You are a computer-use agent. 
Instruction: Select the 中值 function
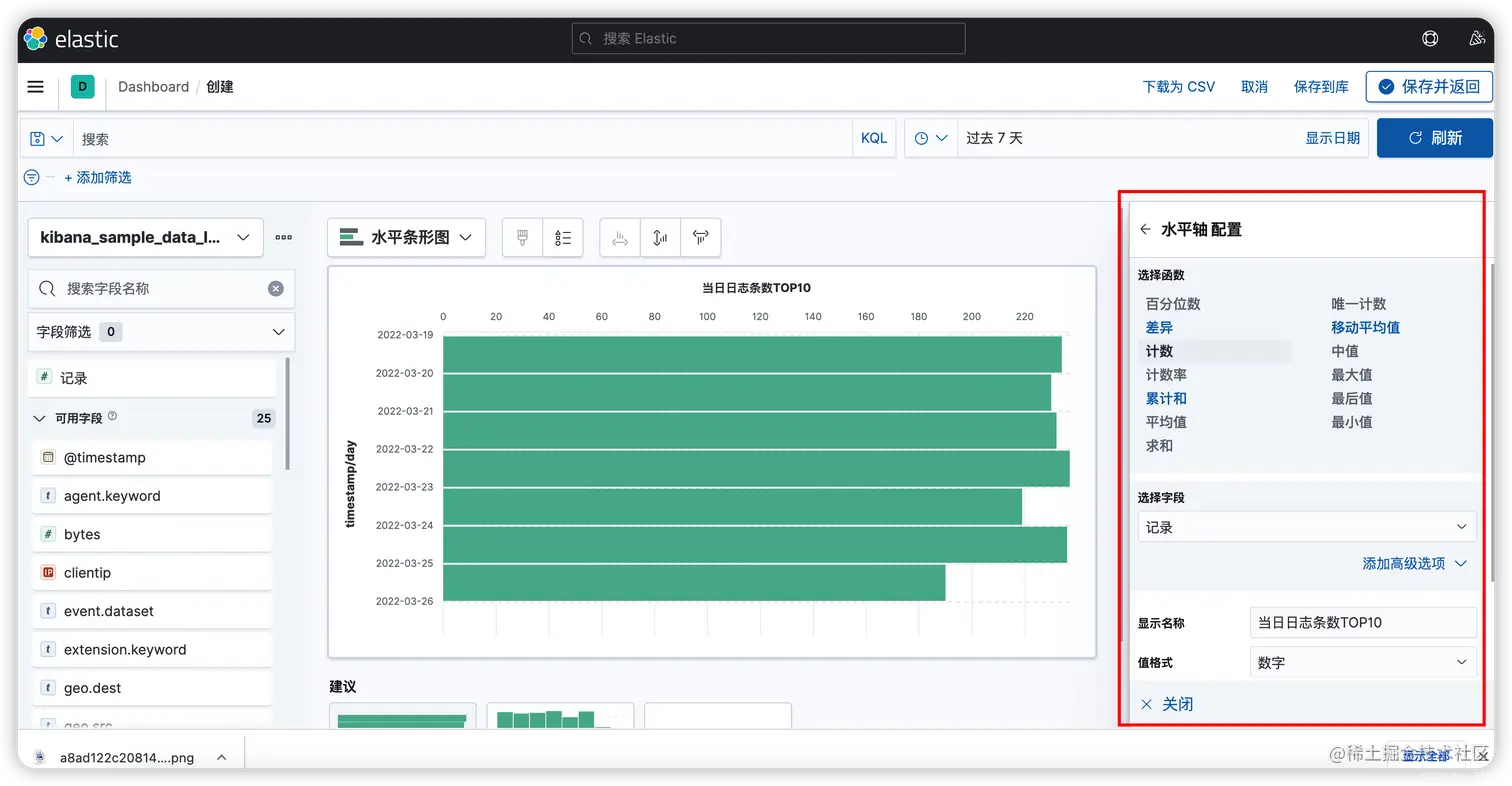[x=1345, y=351]
